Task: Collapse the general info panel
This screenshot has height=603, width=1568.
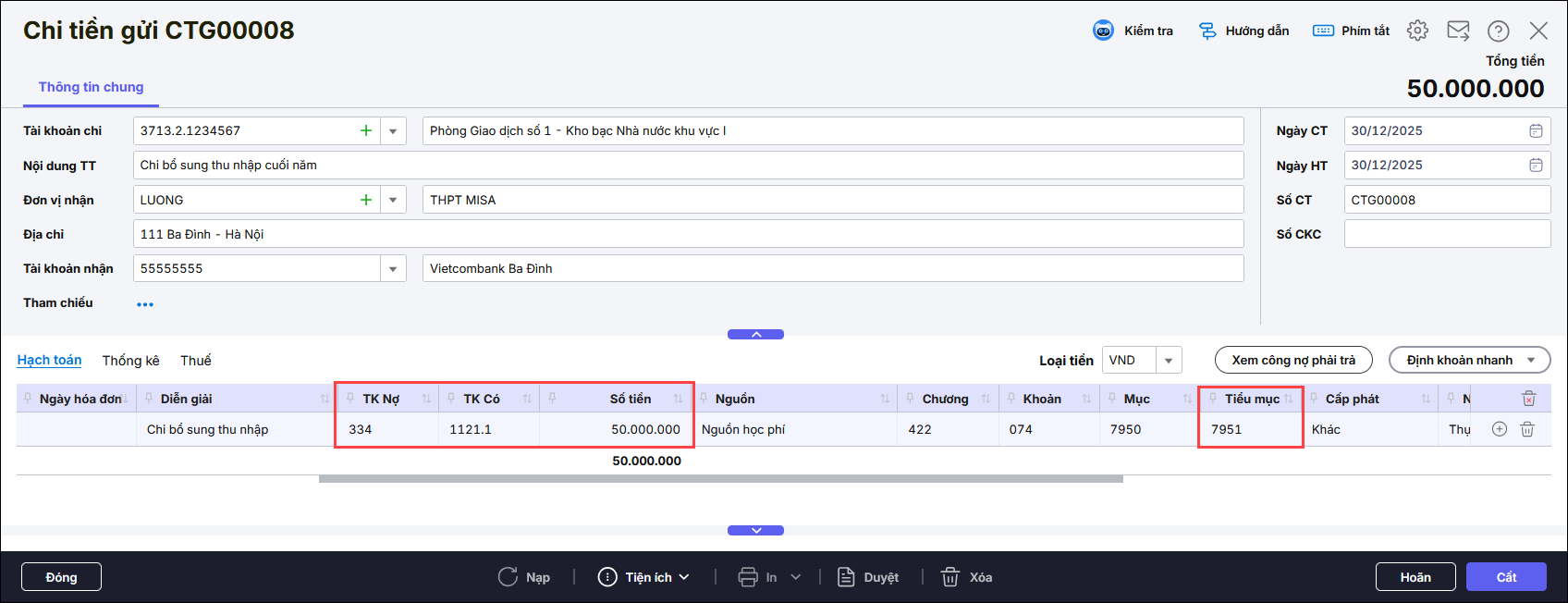Action: 755,335
